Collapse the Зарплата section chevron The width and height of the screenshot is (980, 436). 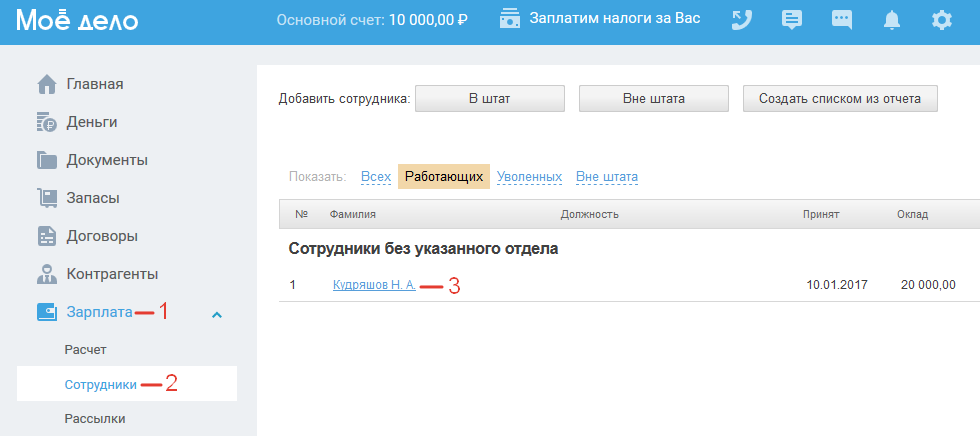tap(217, 315)
